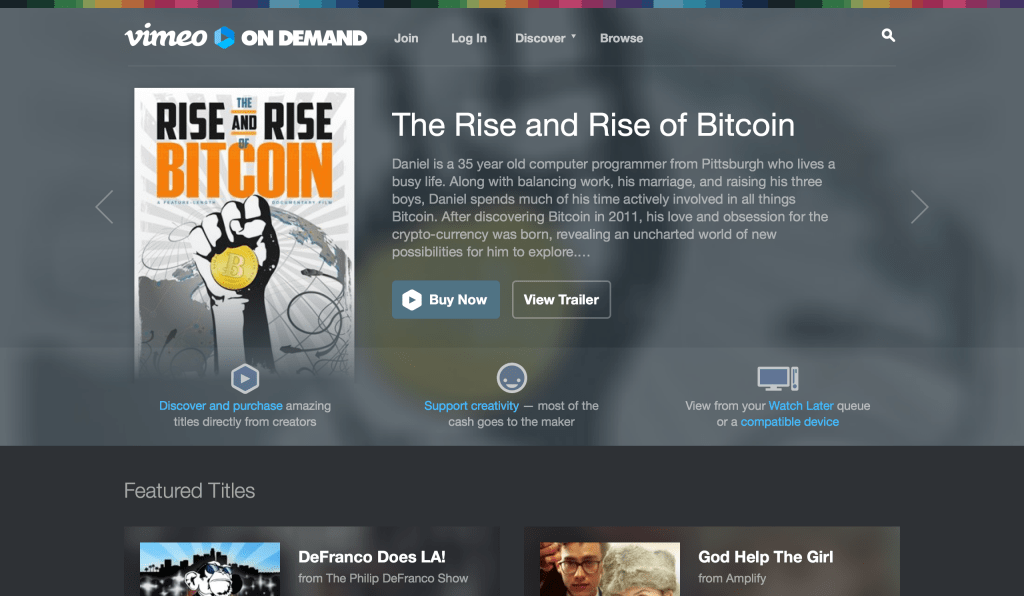This screenshot has width=1024, height=596.
Task: Click the monitor device icon
Action: point(777,378)
